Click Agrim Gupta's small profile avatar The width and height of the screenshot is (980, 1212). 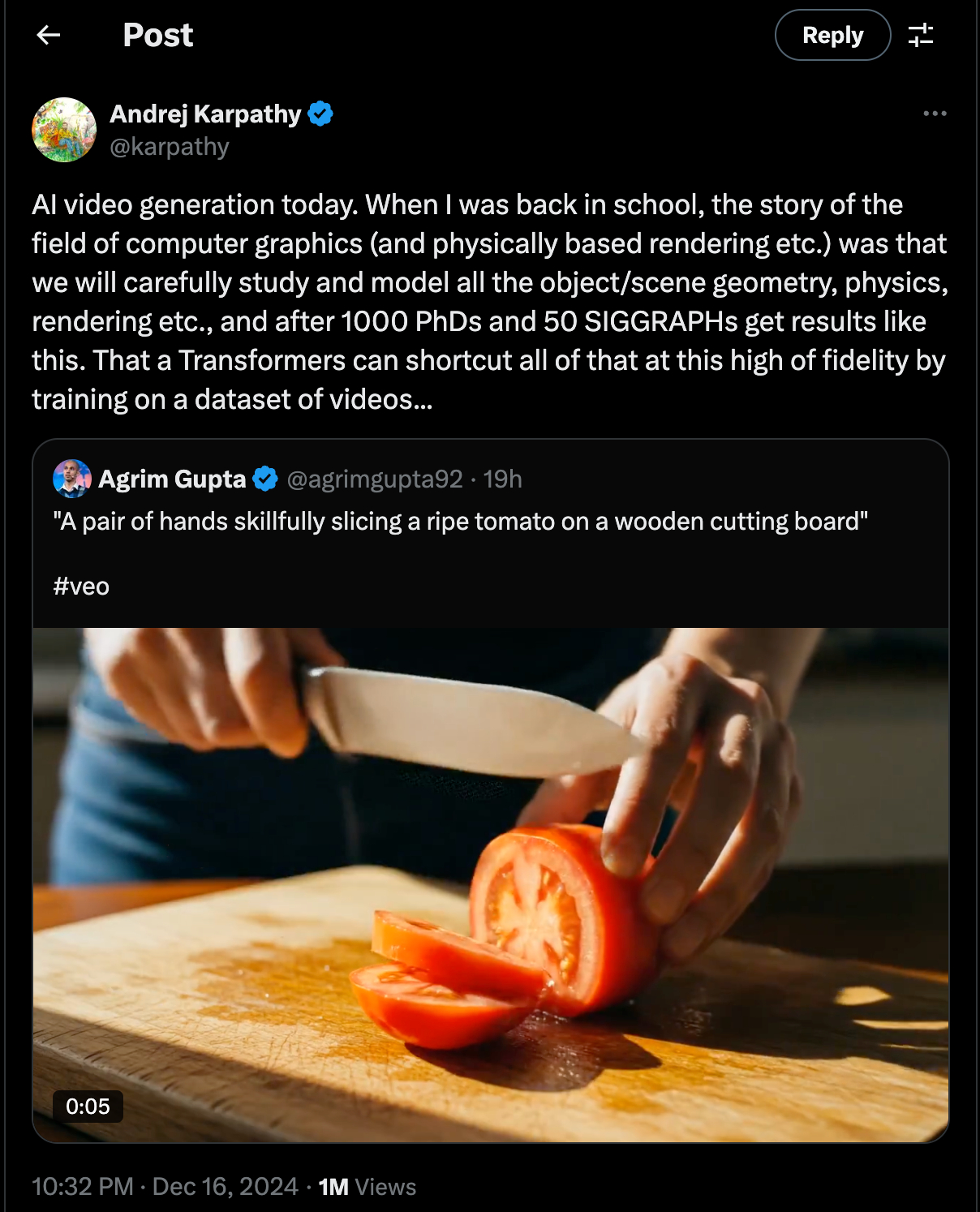click(71, 479)
